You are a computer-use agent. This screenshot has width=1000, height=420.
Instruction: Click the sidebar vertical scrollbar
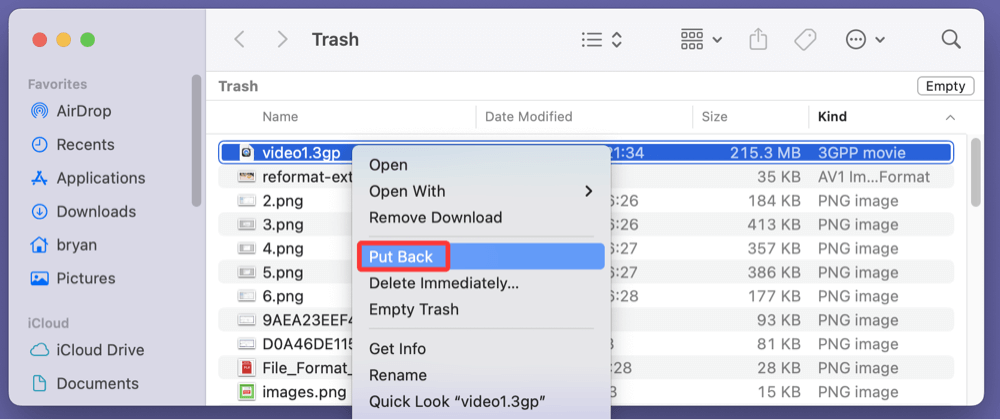196,140
